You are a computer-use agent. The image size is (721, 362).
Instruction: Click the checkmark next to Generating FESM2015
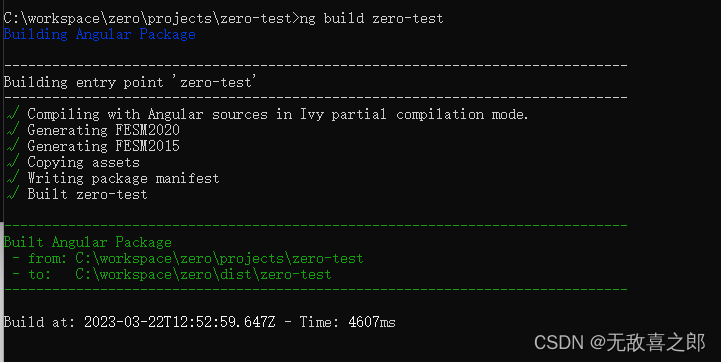[x=13, y=146]
